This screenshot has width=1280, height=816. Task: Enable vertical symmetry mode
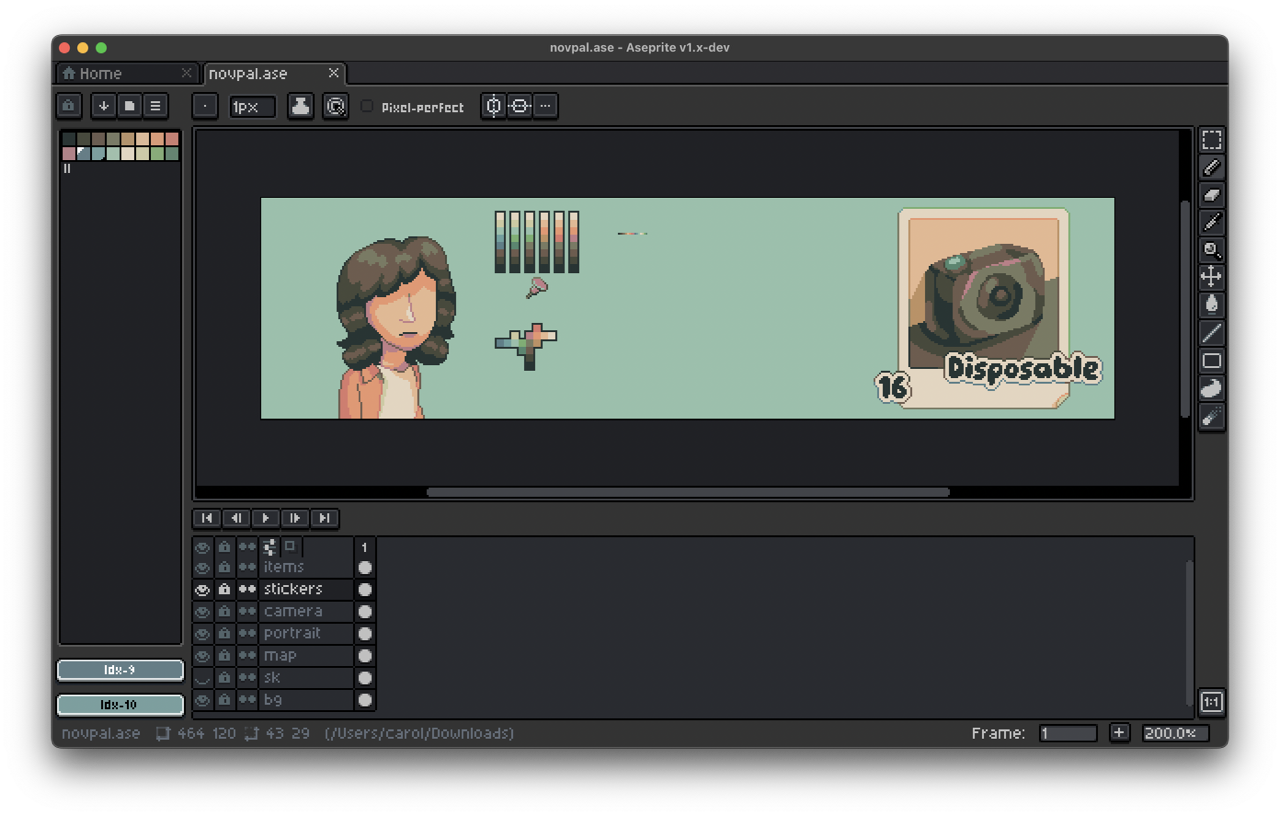(493, 106)
